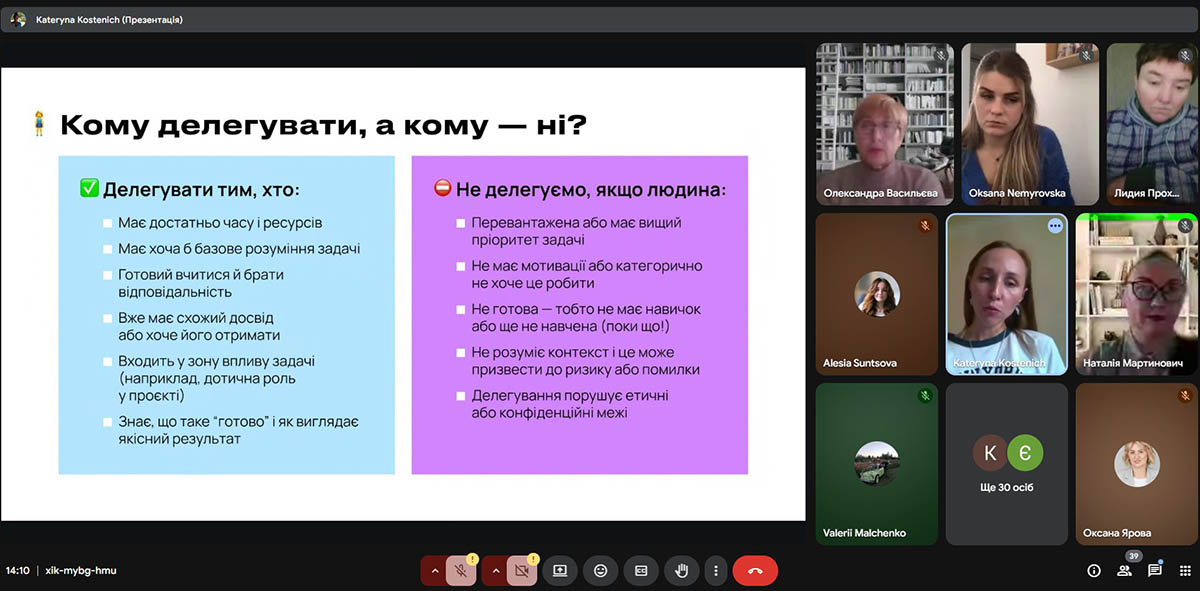Viewport: 1200px width, 591px height.
Task: Open meeting details info icon
Action: [x=1094, y=570]
